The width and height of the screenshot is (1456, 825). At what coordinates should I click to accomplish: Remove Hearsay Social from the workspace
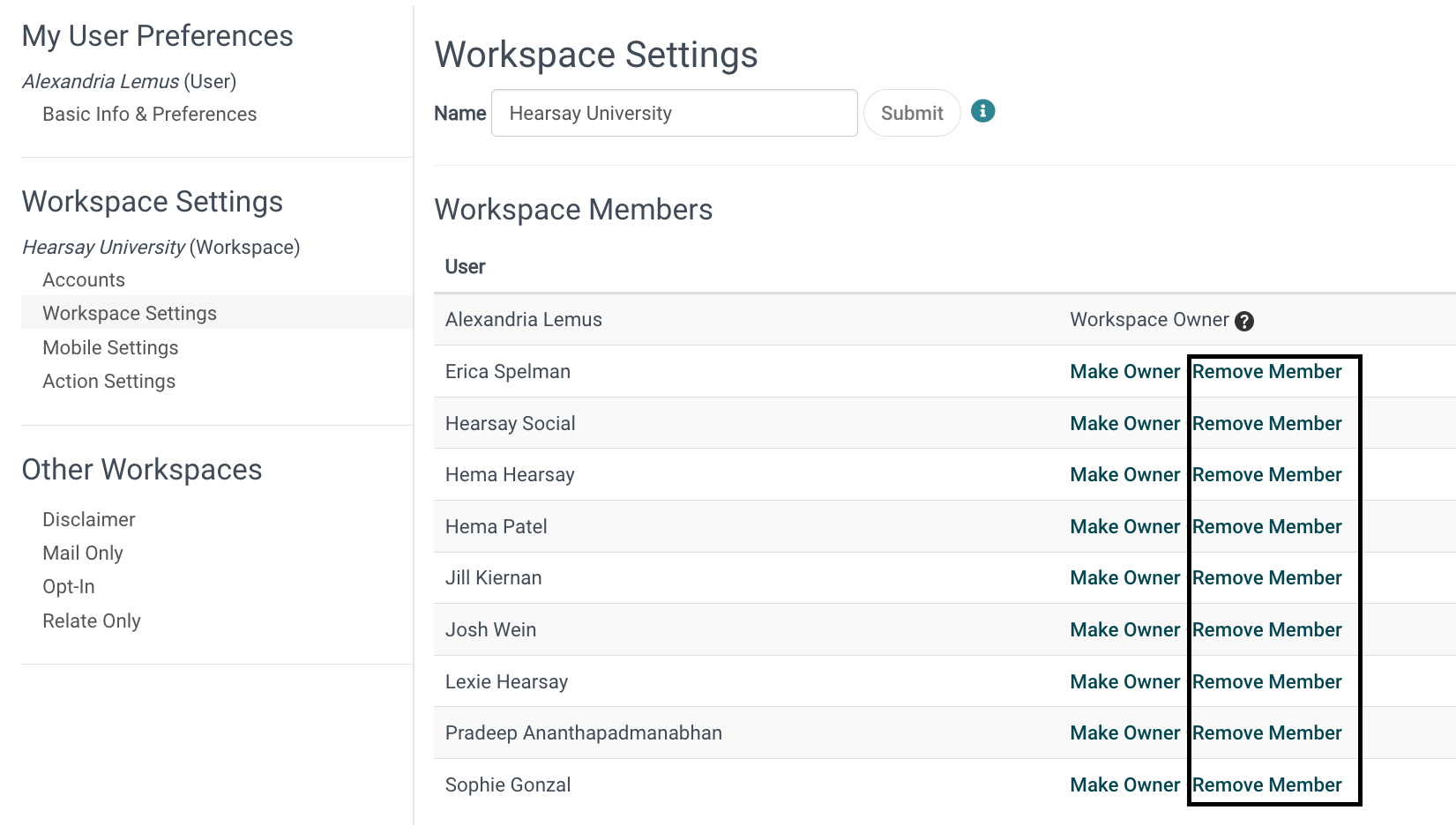pyautogui.click(x=1267, y=423)
